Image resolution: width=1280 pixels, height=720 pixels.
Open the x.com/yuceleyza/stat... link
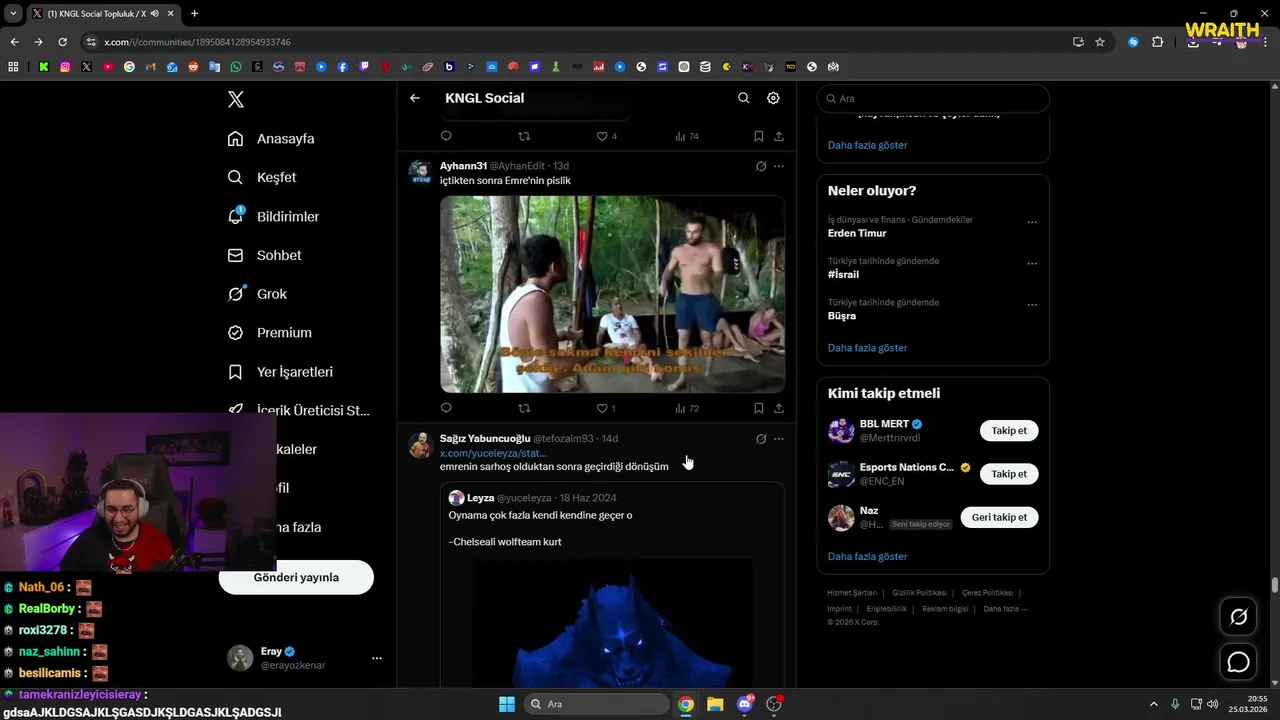493,453
